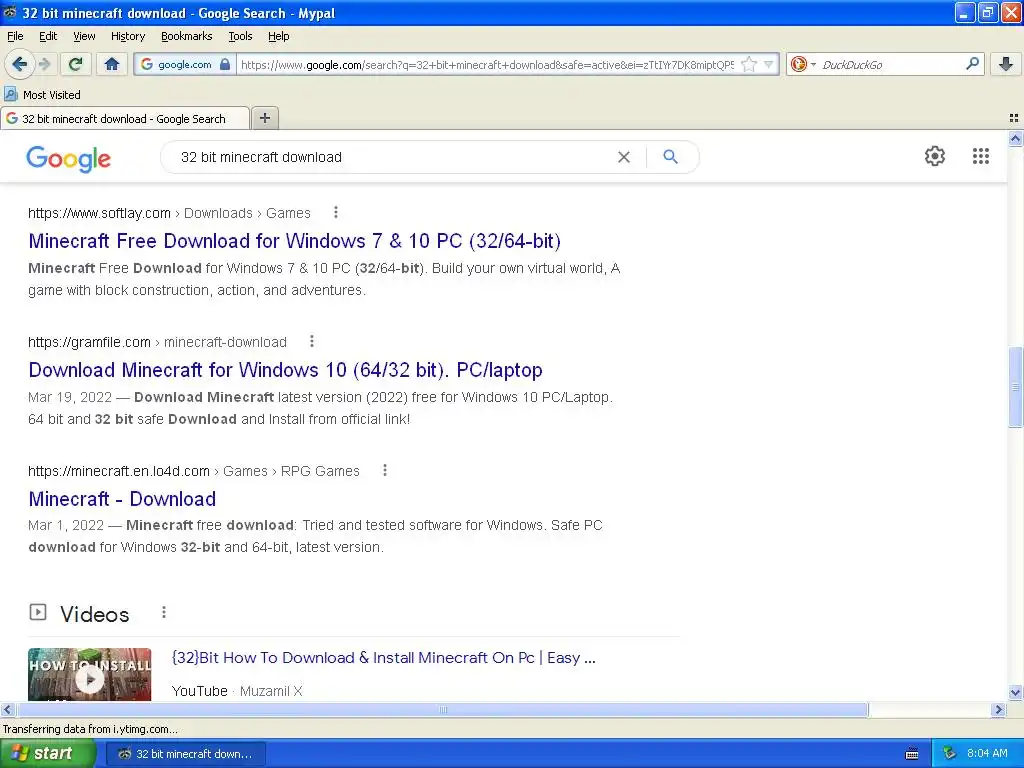Image resolution: width=1024 pixels, height=768 pixels.
Task: Play the How To Install video thumbnail
Action: 89,675
